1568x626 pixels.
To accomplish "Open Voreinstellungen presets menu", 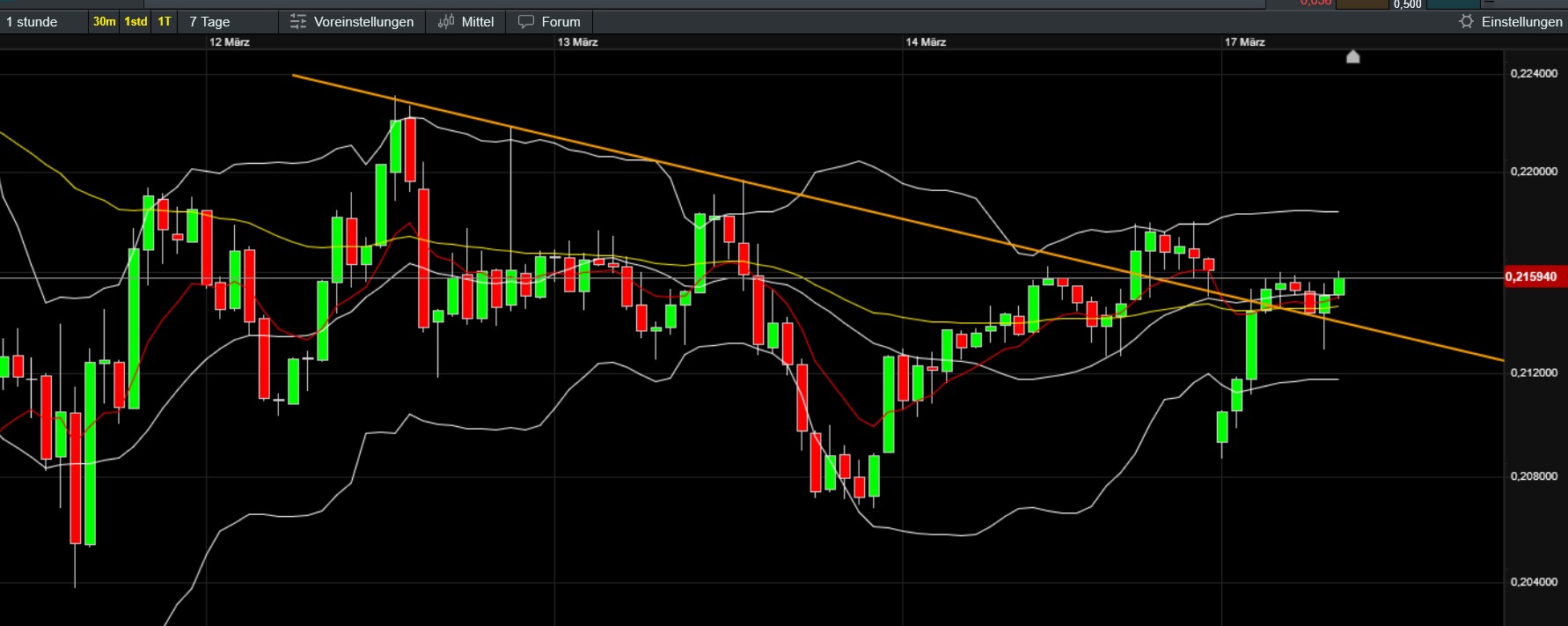I will tap(352, 22).
